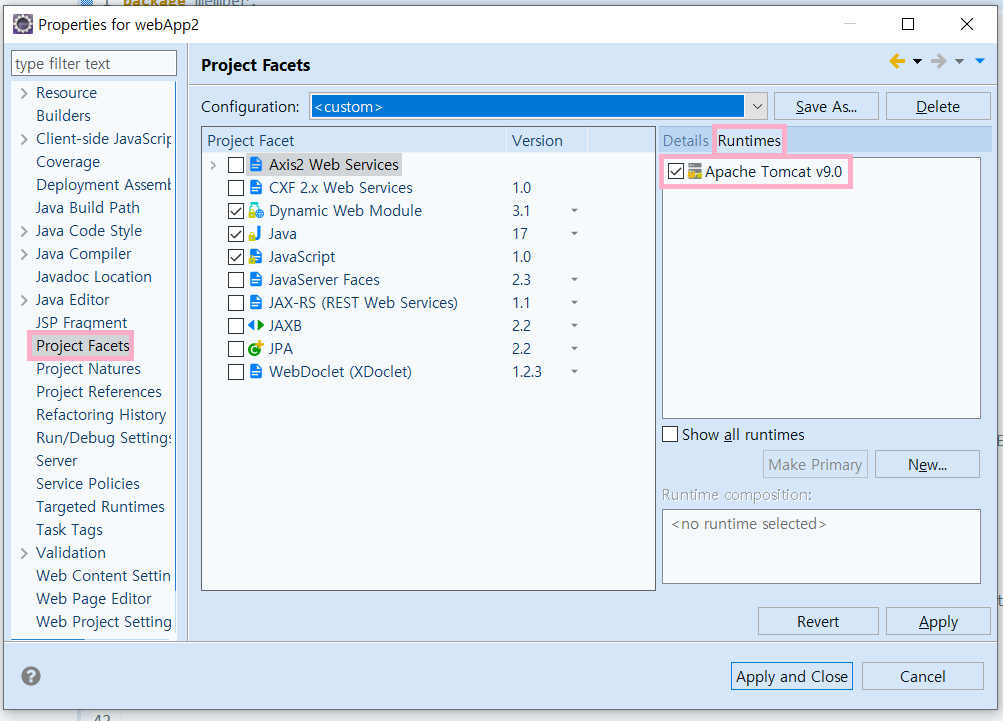
Task: Uncheck the JavaScript facet checkbox
Action: 236,257
